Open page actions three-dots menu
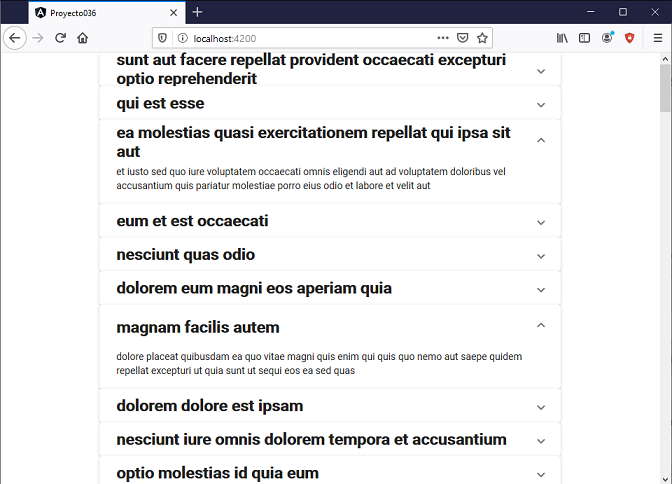The height and width of the screenshot is (484, 672). [x=443, y=38]
